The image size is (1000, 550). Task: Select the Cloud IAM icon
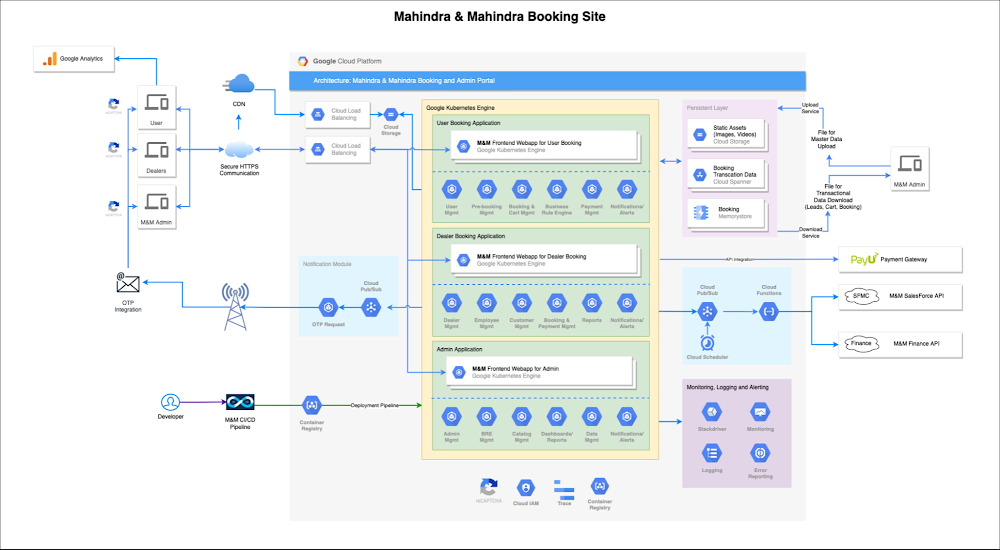[526, 489]
